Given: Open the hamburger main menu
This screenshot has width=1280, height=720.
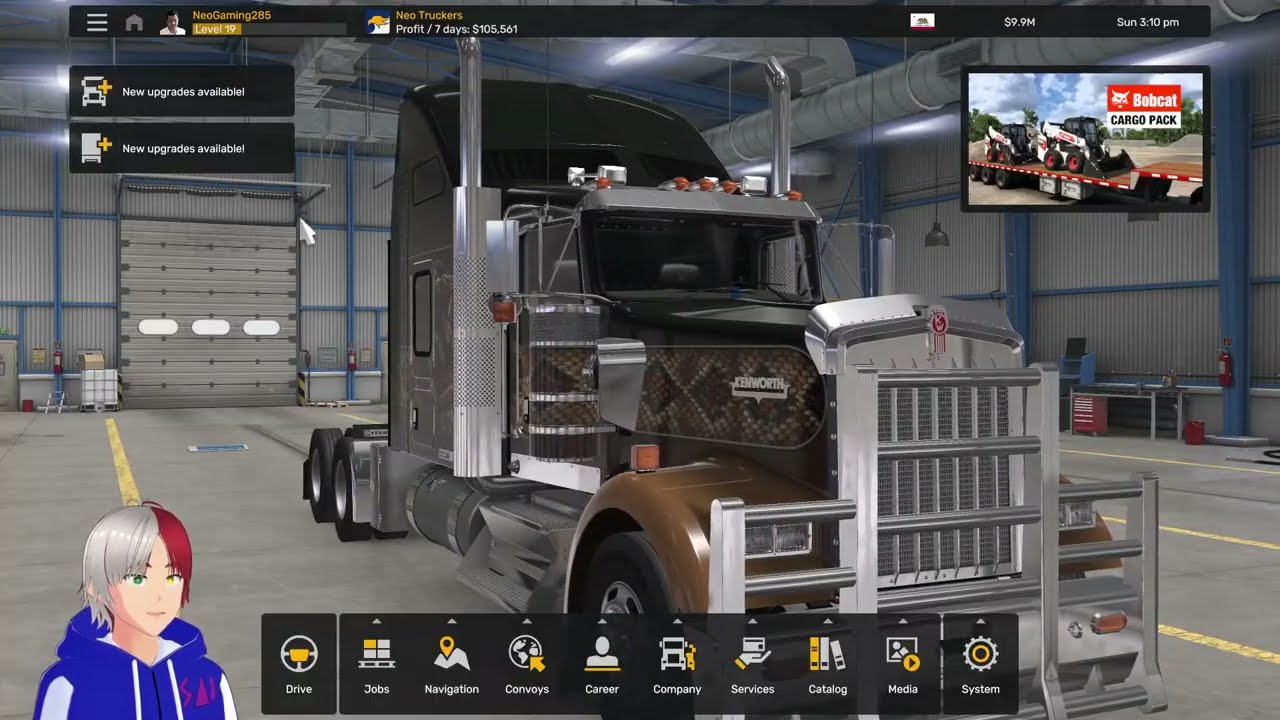Looking at the screenshot, I should pyautogui.click(x=97, y=22).
